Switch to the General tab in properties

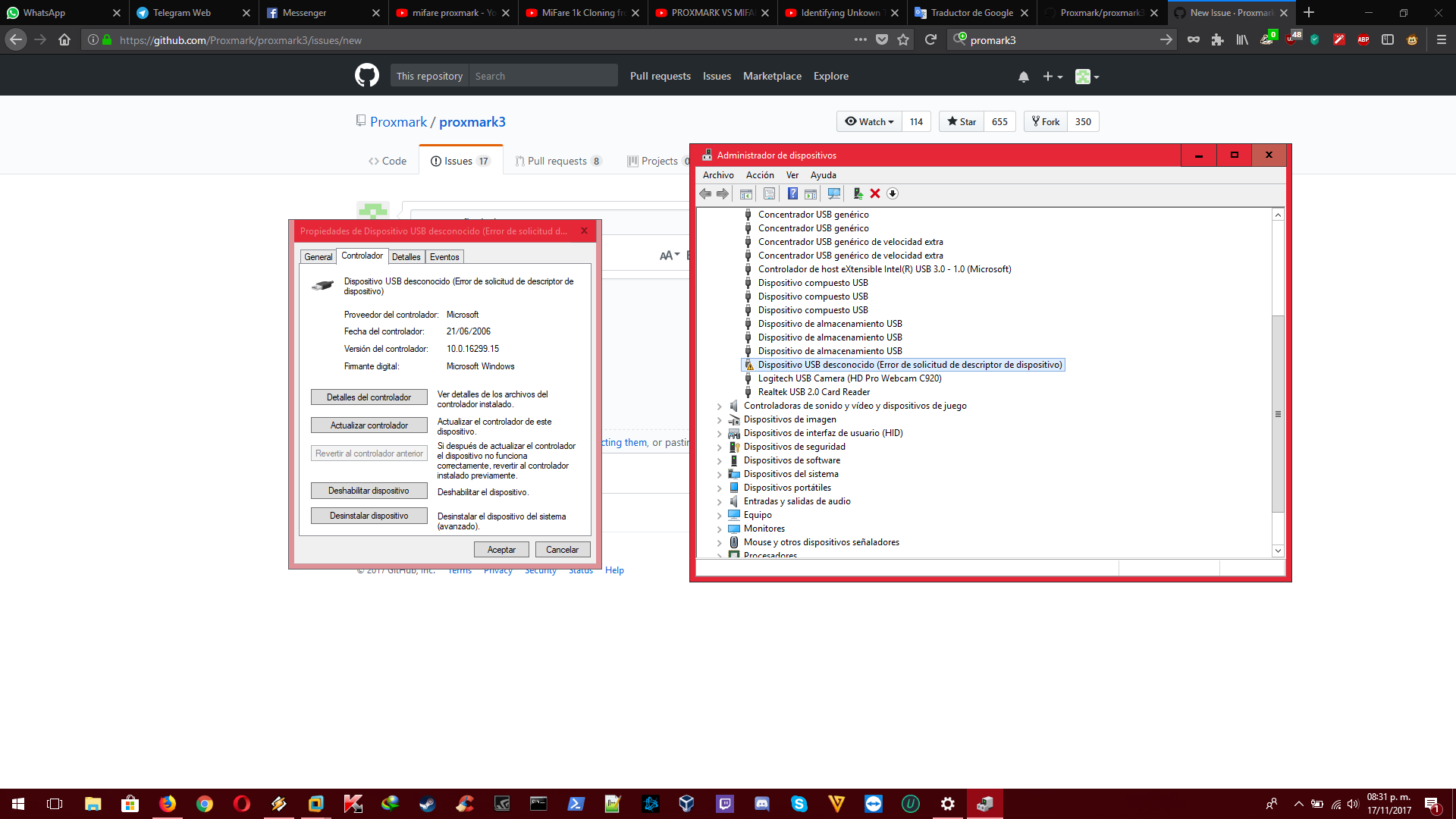coord(318,257)
